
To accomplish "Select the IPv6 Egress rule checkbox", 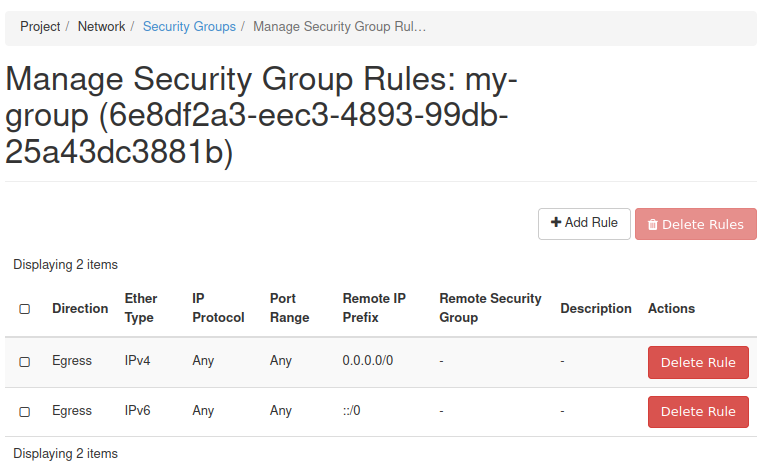I will pyautogui.click(x=25, y=411).
